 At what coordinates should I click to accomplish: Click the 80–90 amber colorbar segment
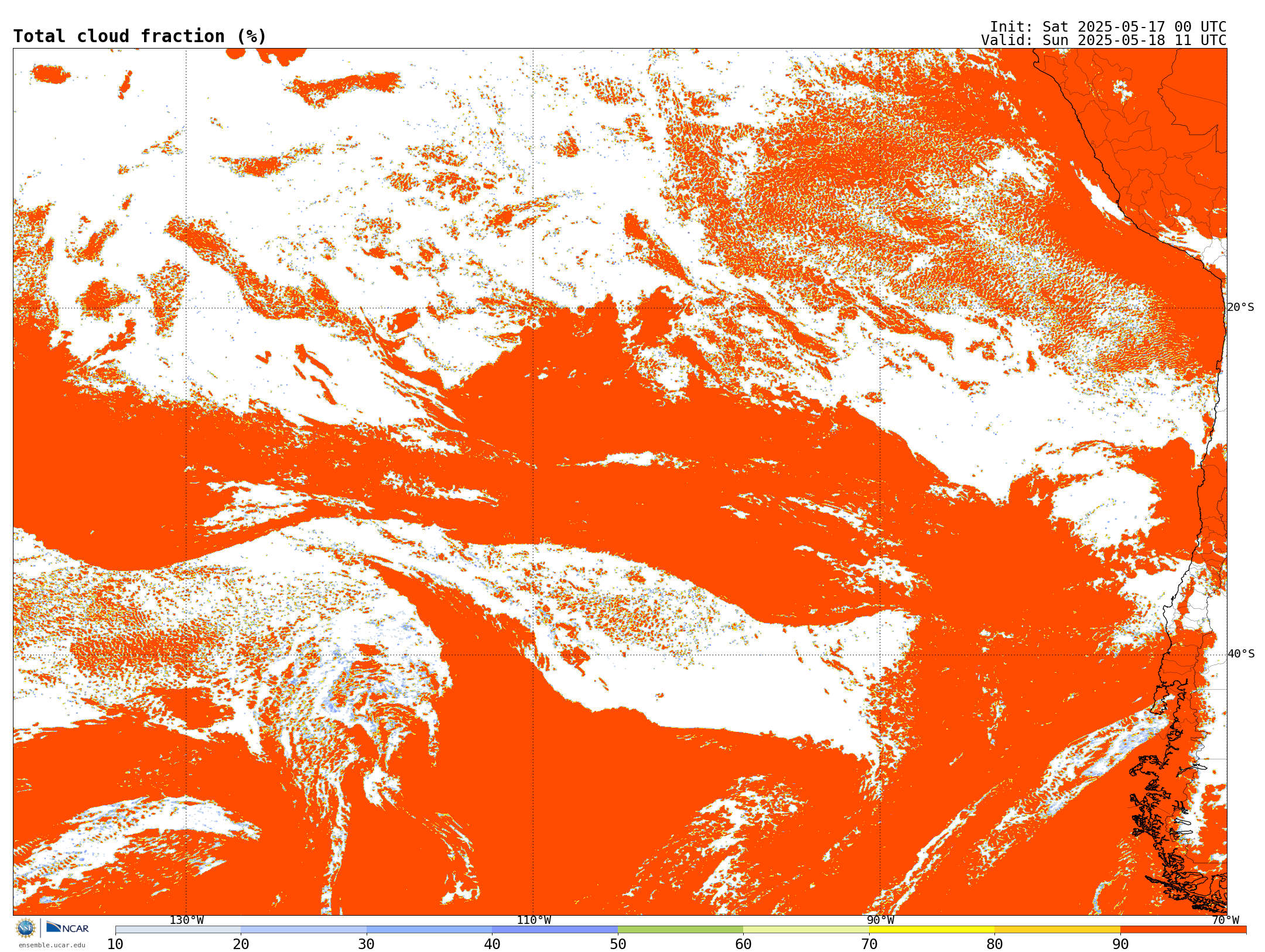(x=1057, y=930)
